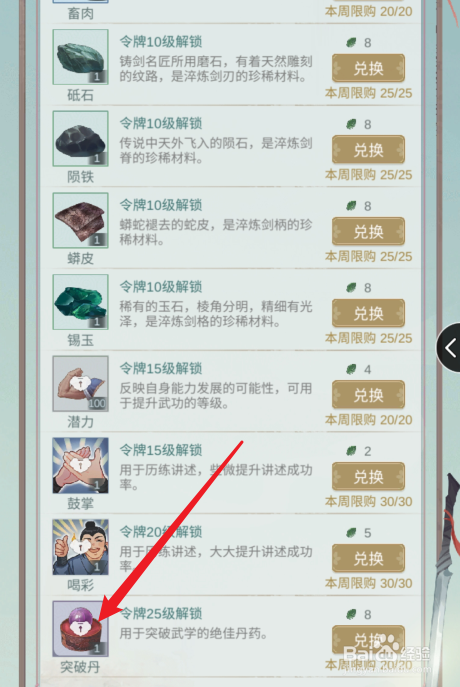
Task: Redeem 潜力 with the 兑换 button
Action: pos(368,395)
